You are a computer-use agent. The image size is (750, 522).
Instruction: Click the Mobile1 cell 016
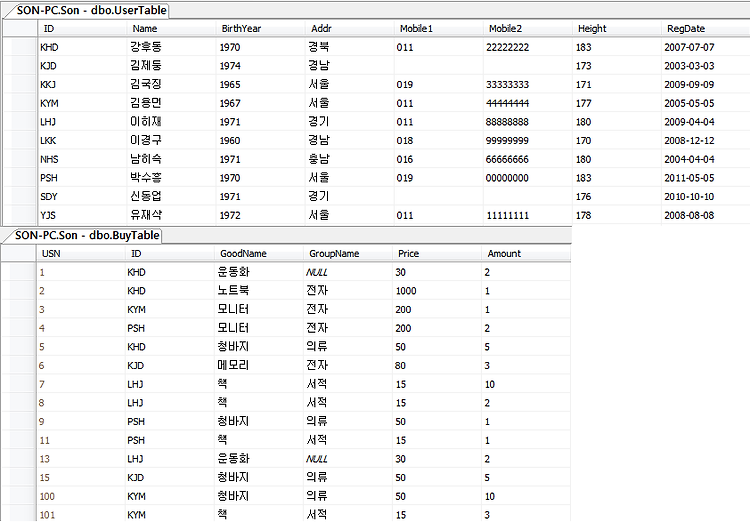click(x=438, y=159)
